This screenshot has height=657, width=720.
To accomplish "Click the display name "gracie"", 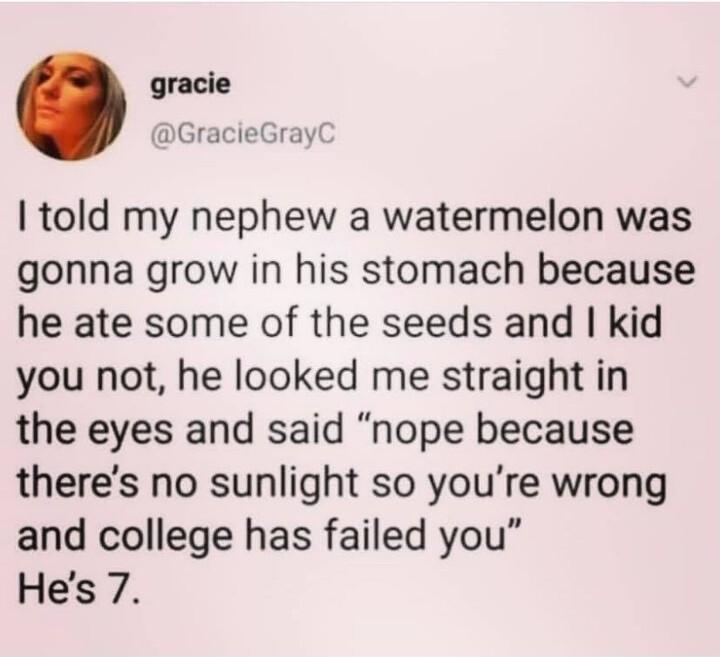I will pyautogui.click(x=190, y=85).
